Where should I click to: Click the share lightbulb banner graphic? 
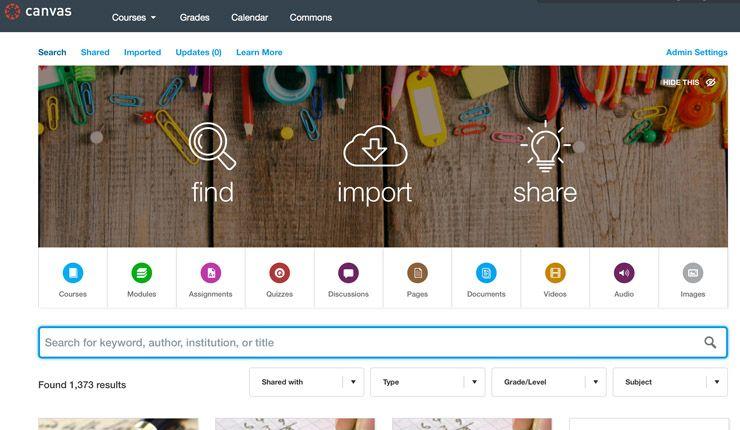click(545, 146)
